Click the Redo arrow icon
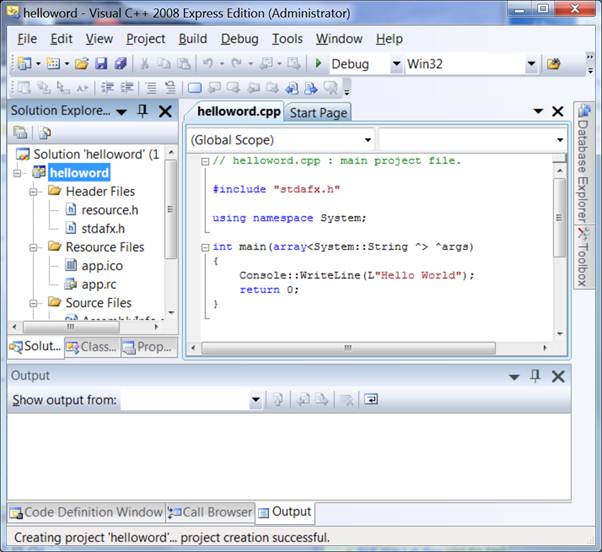The image size is (602, 552). (x=236, y=63)
